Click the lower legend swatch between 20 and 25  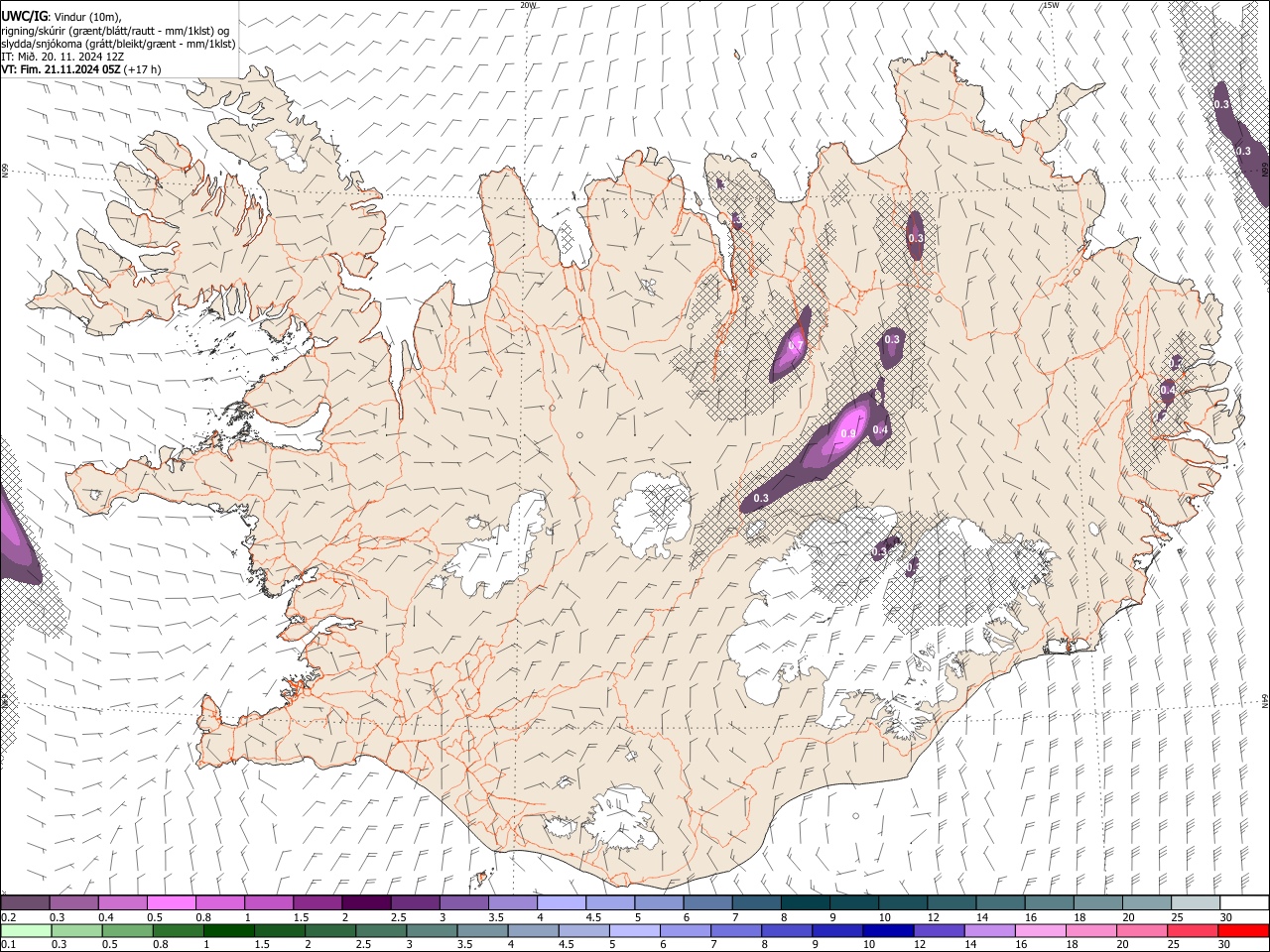[1141, 930]
